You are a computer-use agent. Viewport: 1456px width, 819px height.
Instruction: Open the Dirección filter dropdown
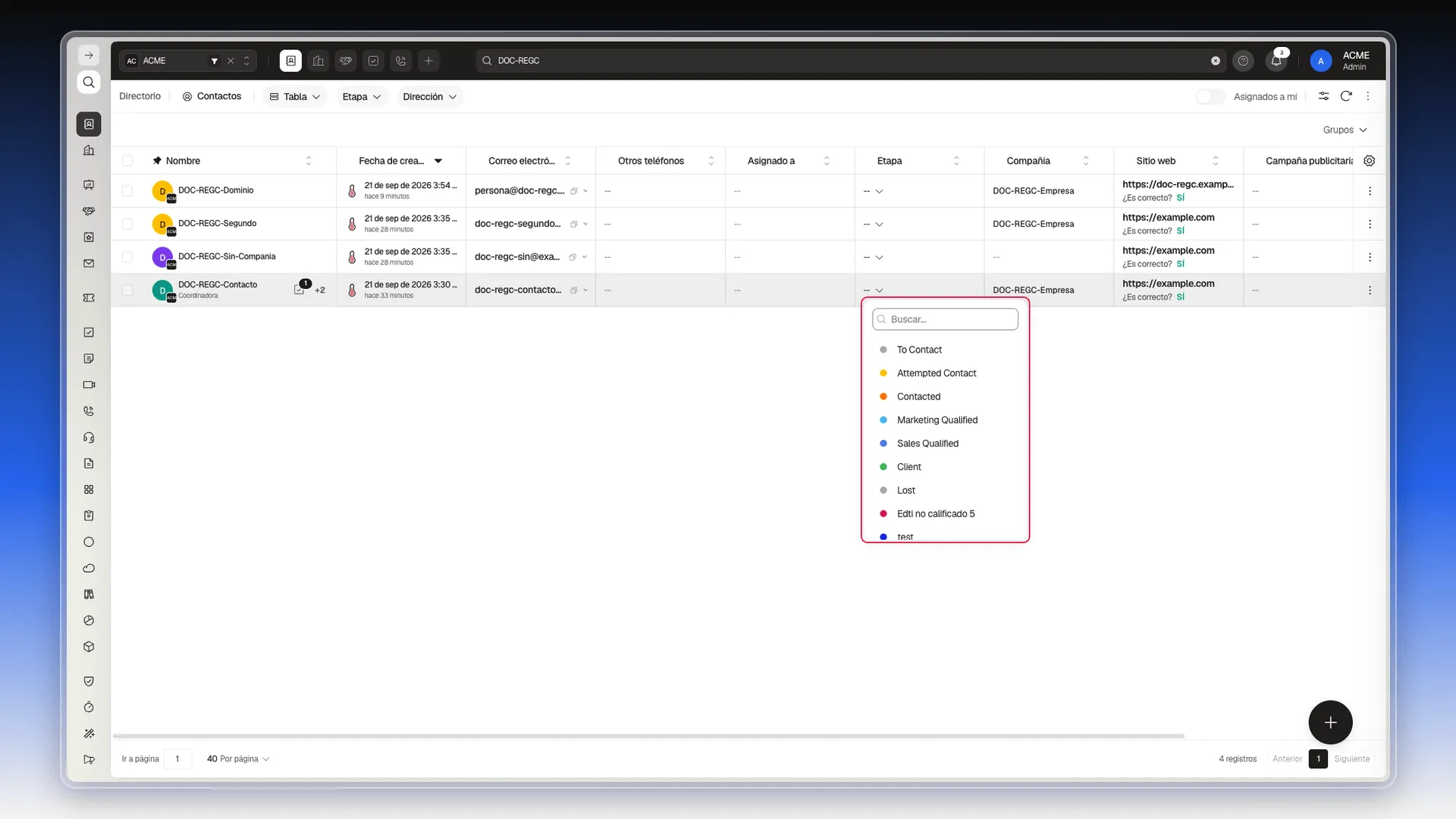(429, 96)
